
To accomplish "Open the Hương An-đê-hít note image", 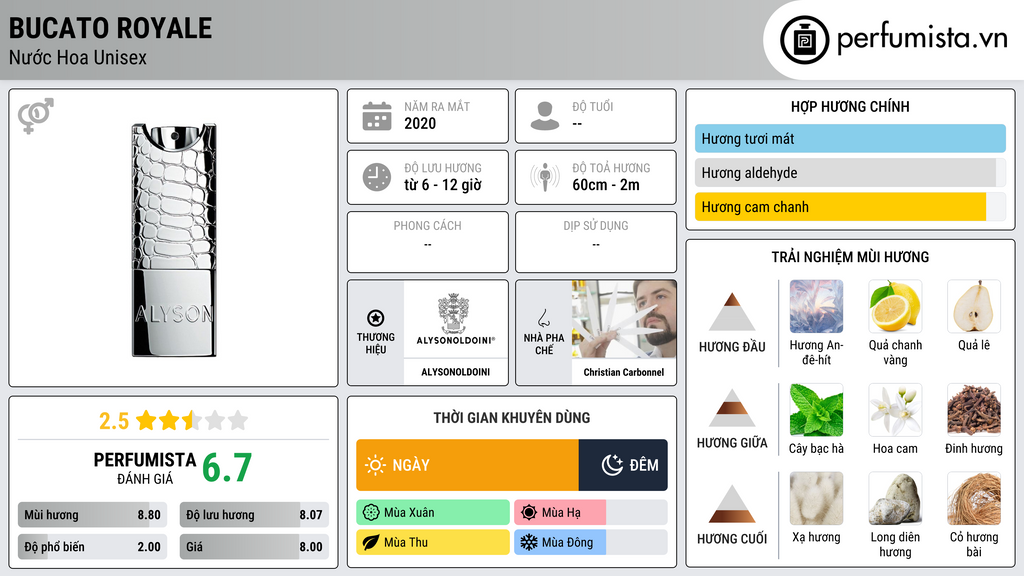I will point(816,307).
